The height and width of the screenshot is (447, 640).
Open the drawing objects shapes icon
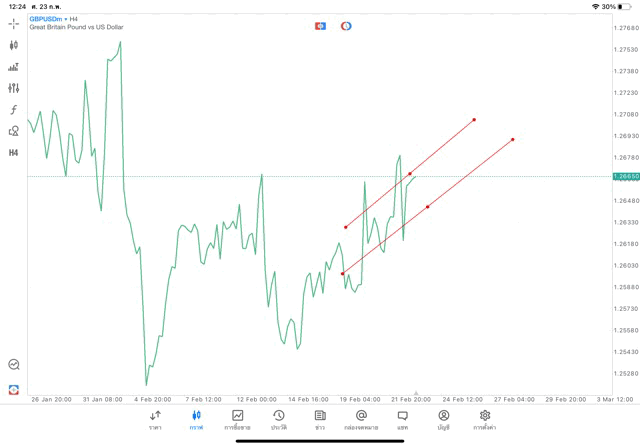(x=13, y=131)
